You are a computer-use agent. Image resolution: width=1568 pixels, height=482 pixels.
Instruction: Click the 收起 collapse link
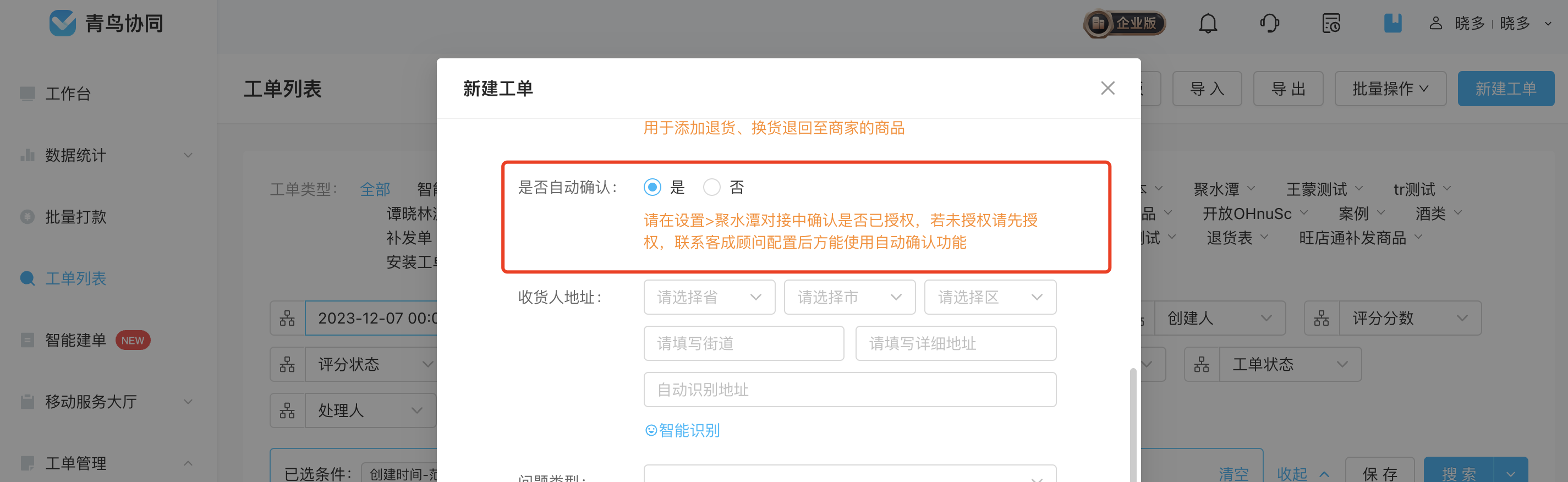[x=1302, y=474]
